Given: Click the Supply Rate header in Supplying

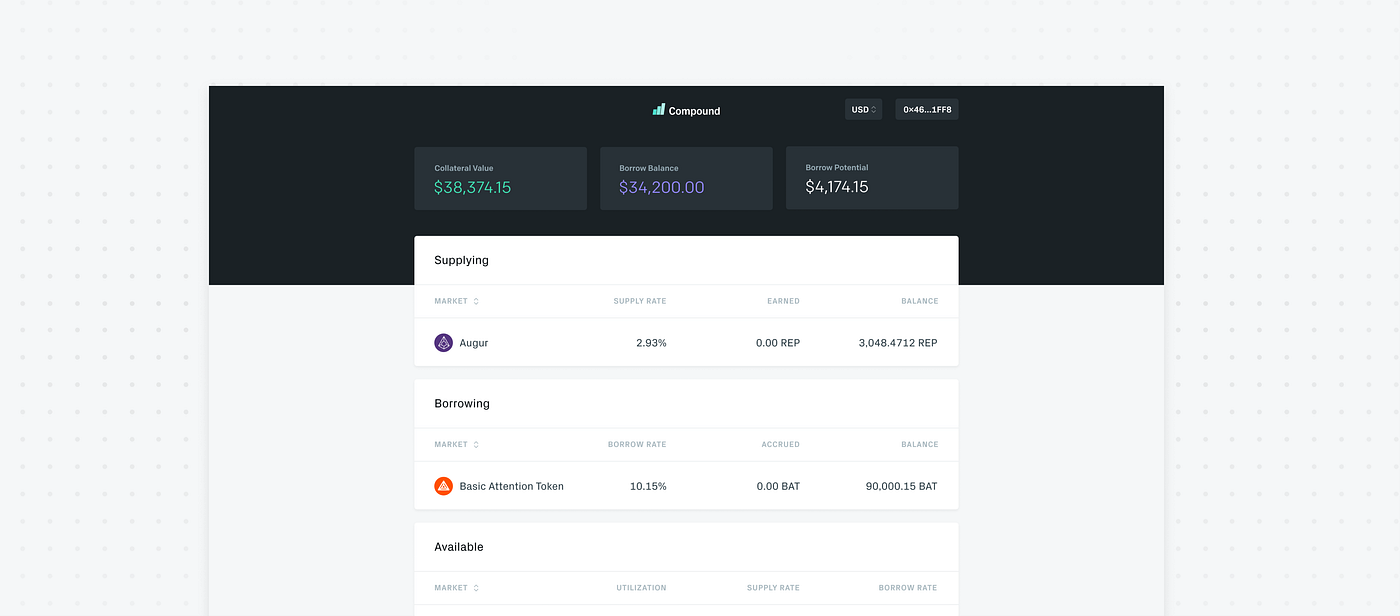Looking at the screenshot, I should tap(640, 301).
